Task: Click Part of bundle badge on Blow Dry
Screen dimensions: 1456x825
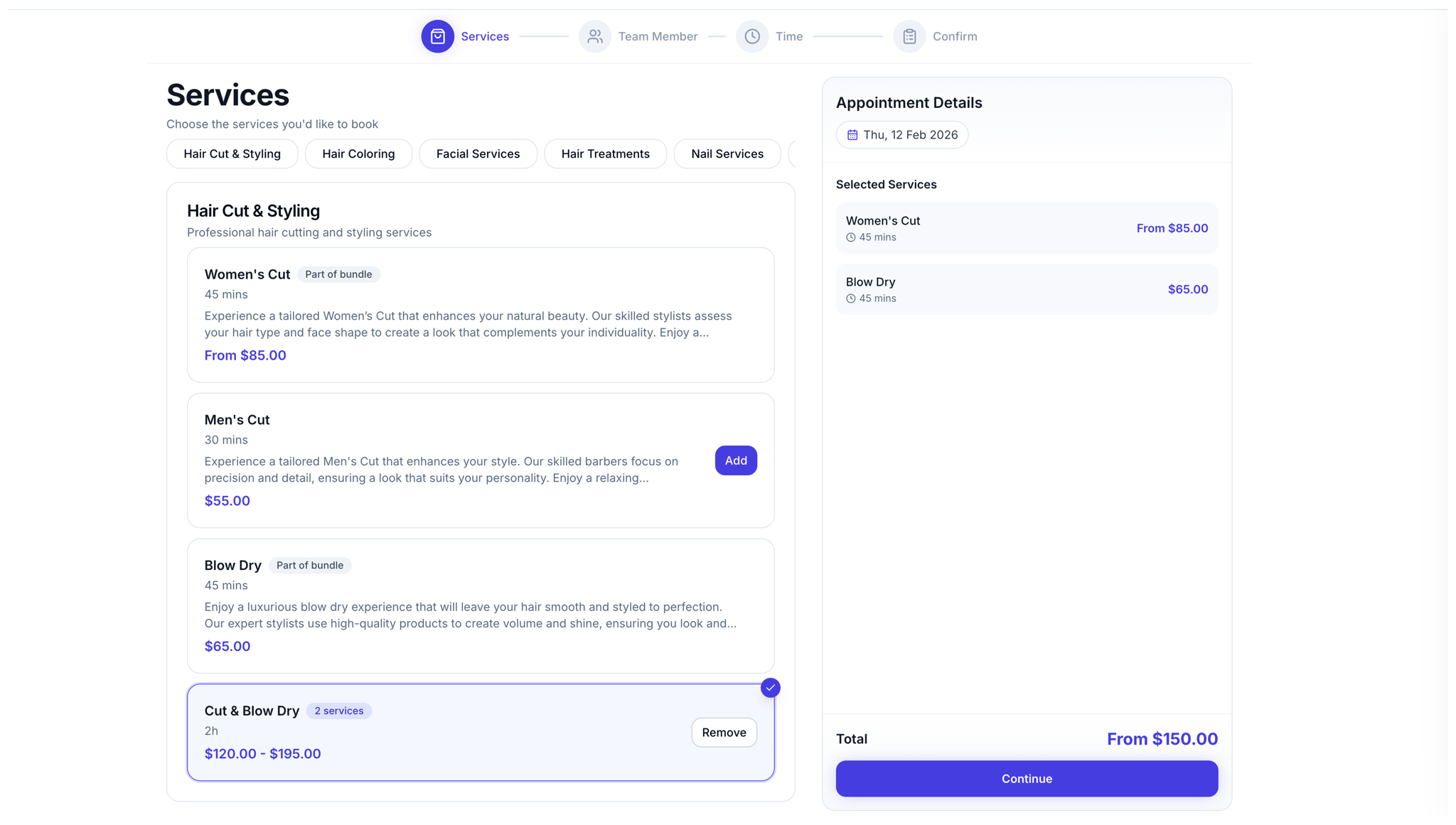Action: [310, 566]
